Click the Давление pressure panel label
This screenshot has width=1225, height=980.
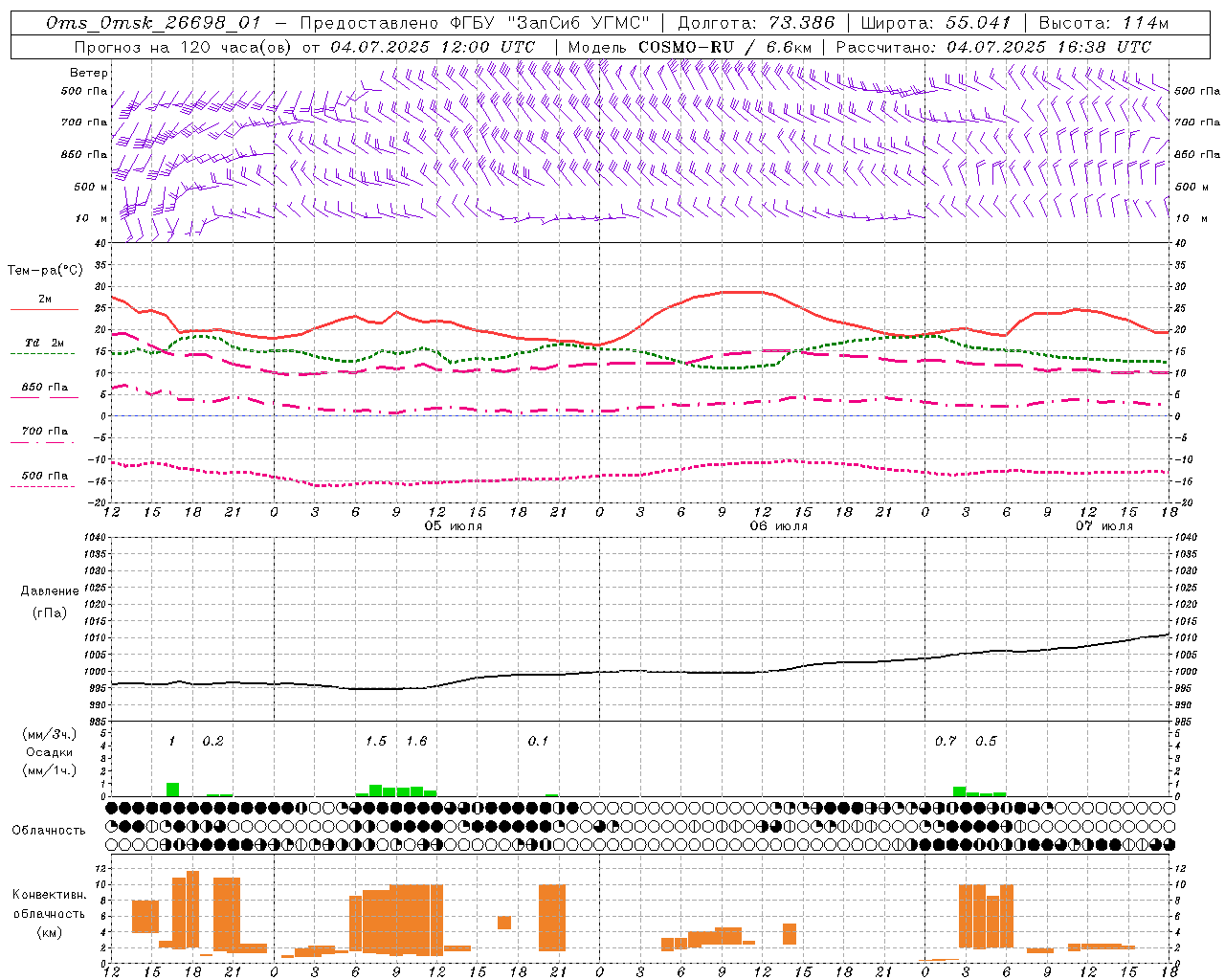click(50, 591)
